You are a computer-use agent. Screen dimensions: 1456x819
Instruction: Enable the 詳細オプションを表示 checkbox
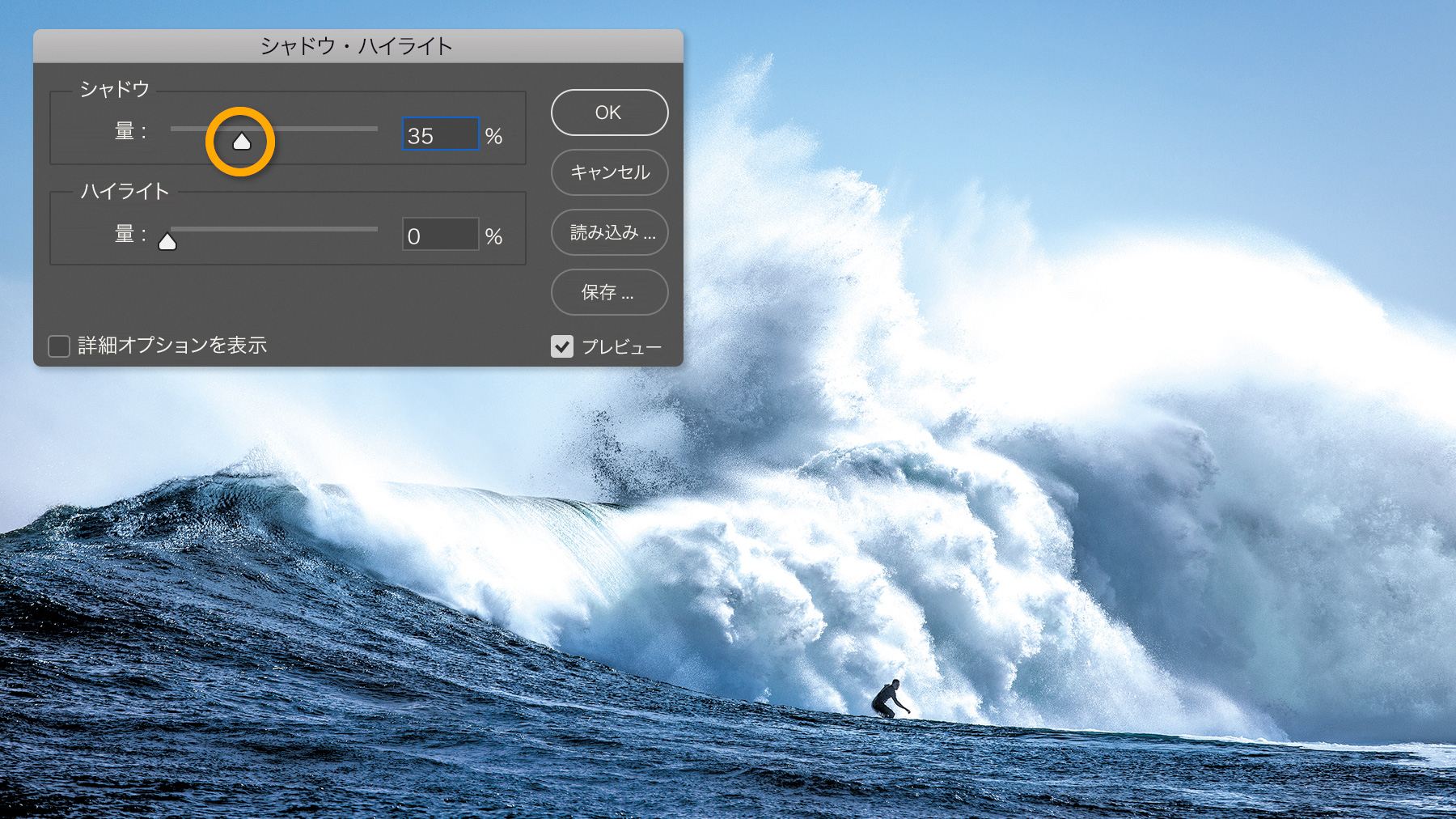click(x=58, y=346)
